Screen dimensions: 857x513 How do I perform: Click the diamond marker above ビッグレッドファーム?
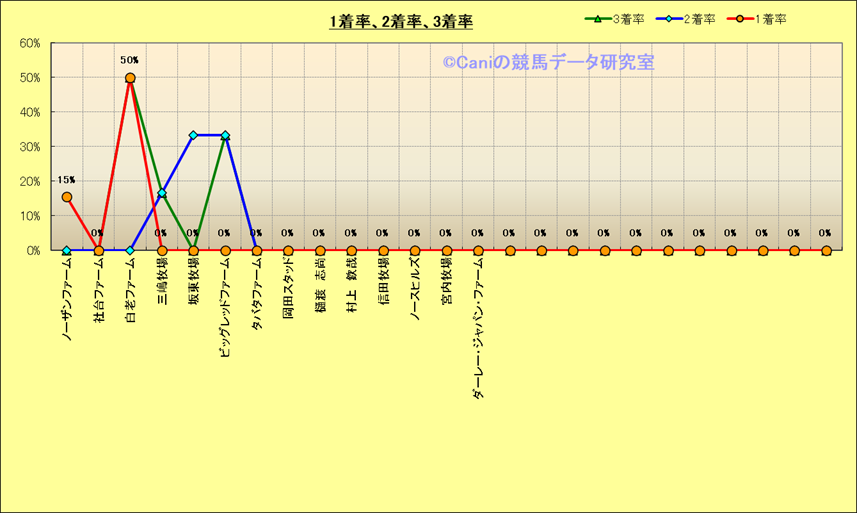[225, 135]
